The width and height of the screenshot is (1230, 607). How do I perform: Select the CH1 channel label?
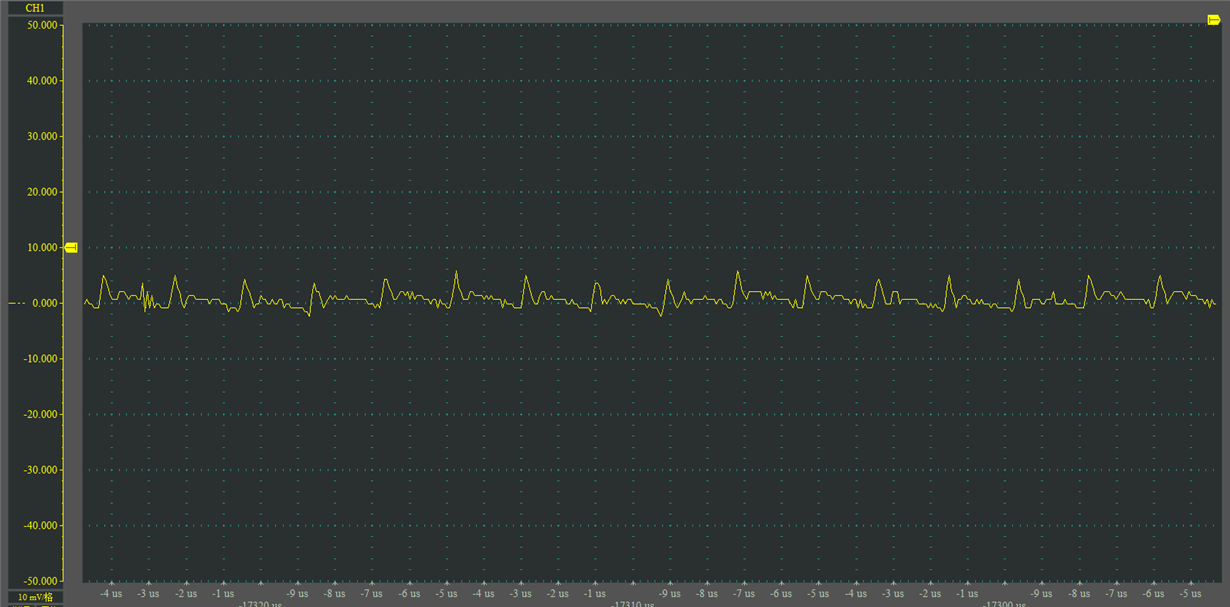(34, 8)
